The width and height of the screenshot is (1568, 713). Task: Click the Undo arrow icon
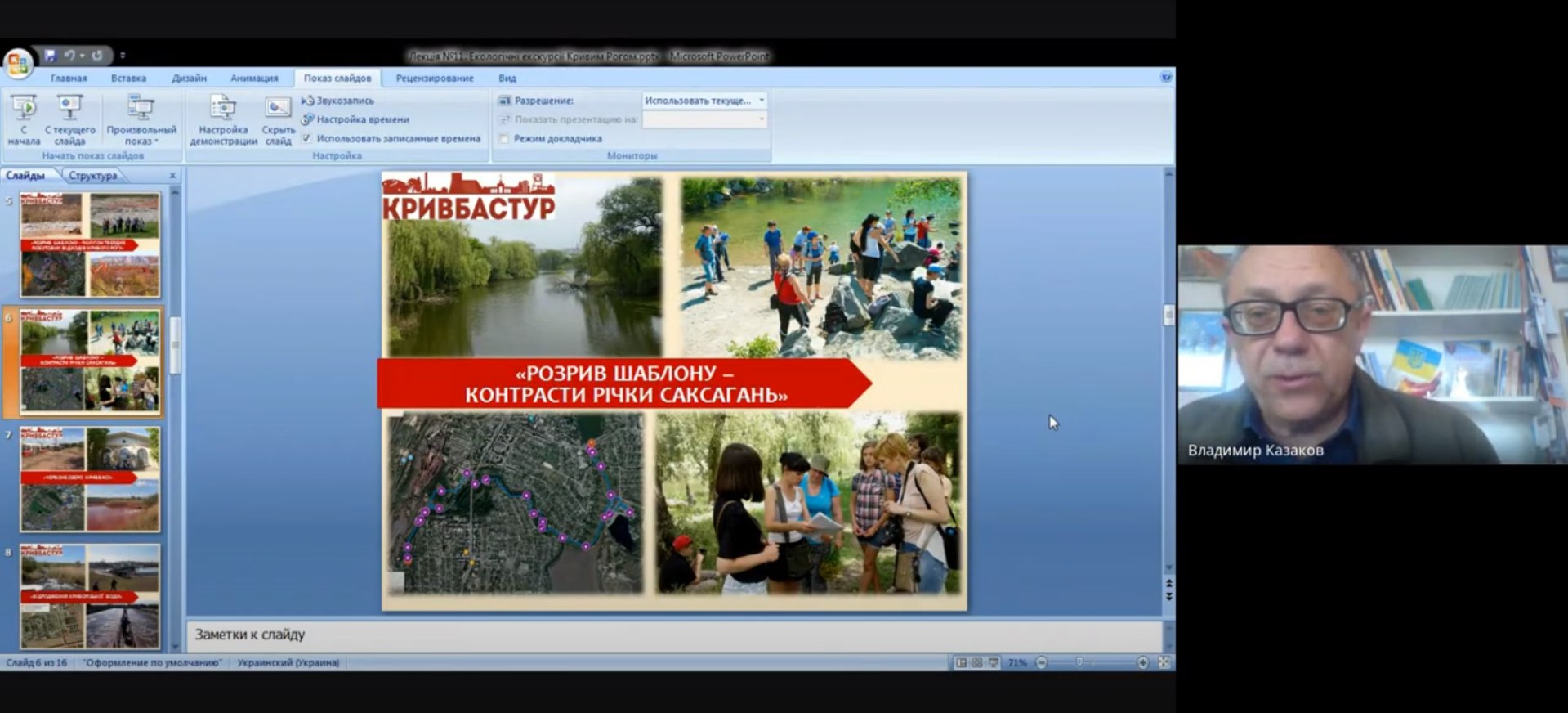(x=69, y=55)
